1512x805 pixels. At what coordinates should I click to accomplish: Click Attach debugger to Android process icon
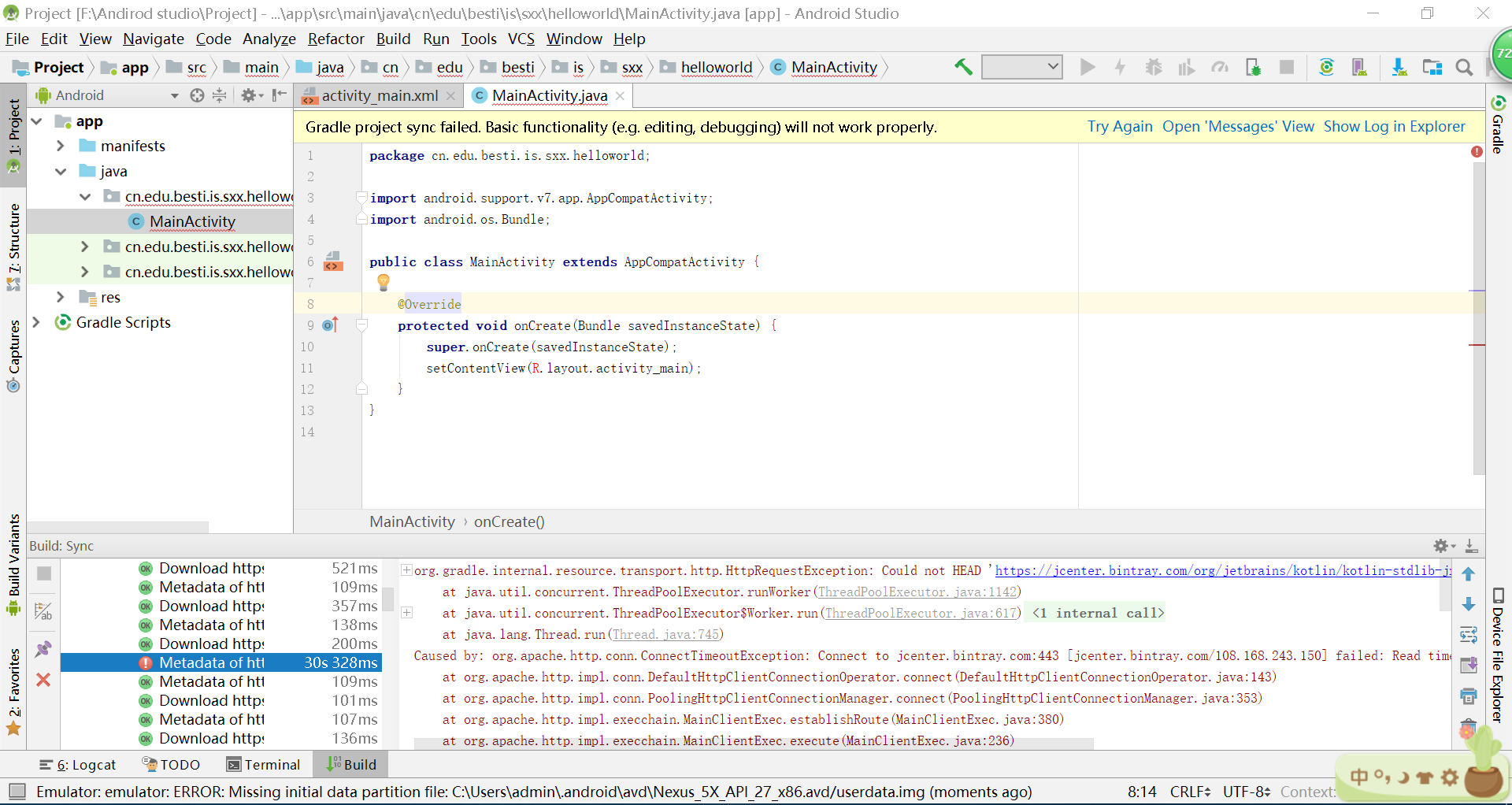[x=1253, y=68]
